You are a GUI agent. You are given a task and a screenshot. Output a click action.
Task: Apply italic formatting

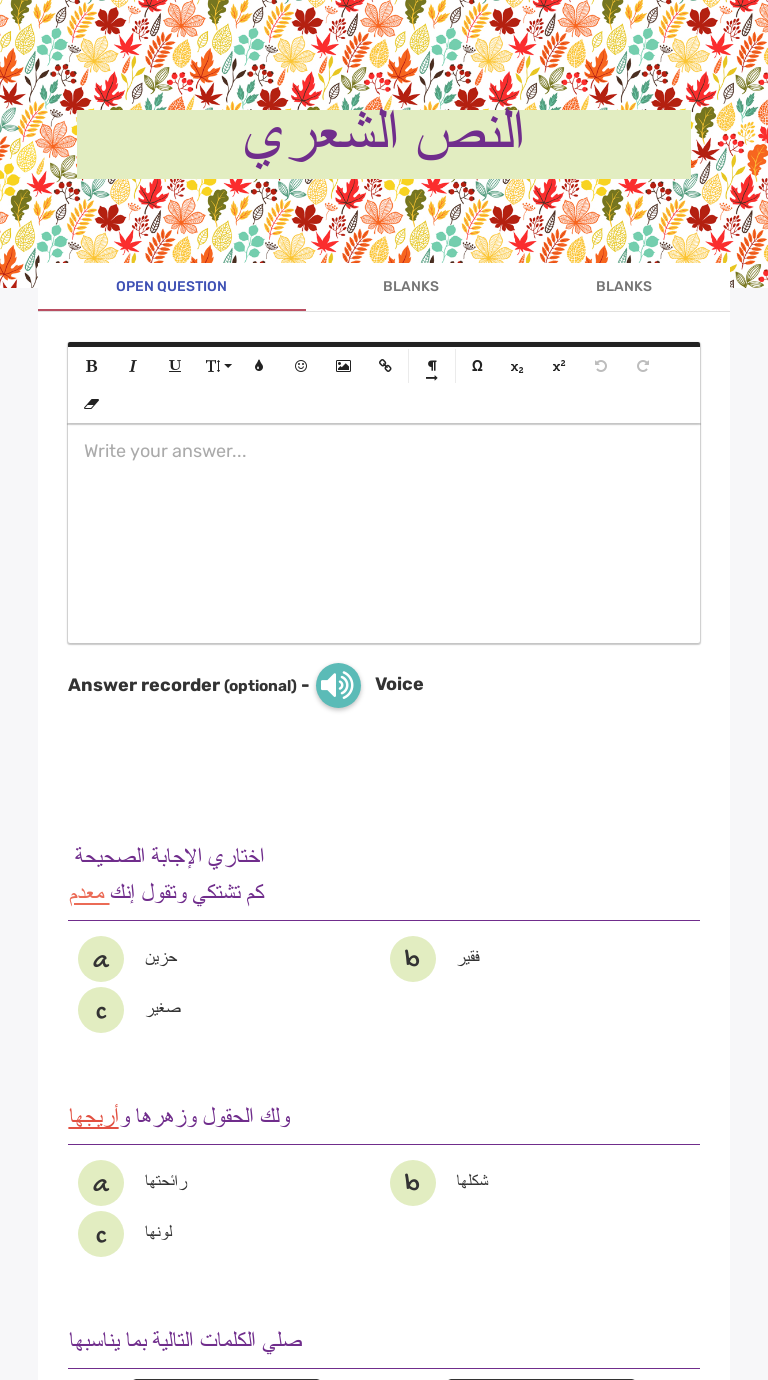coord(133,366)
